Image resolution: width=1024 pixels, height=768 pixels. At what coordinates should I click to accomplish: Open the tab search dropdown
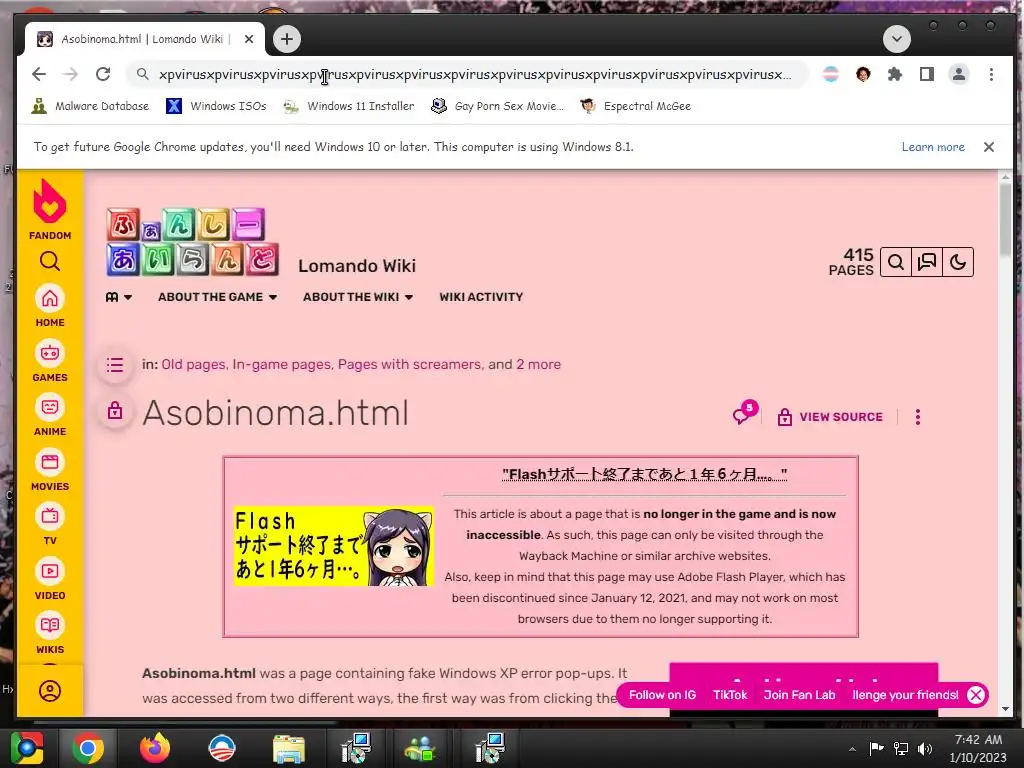(x=897, y=39)
